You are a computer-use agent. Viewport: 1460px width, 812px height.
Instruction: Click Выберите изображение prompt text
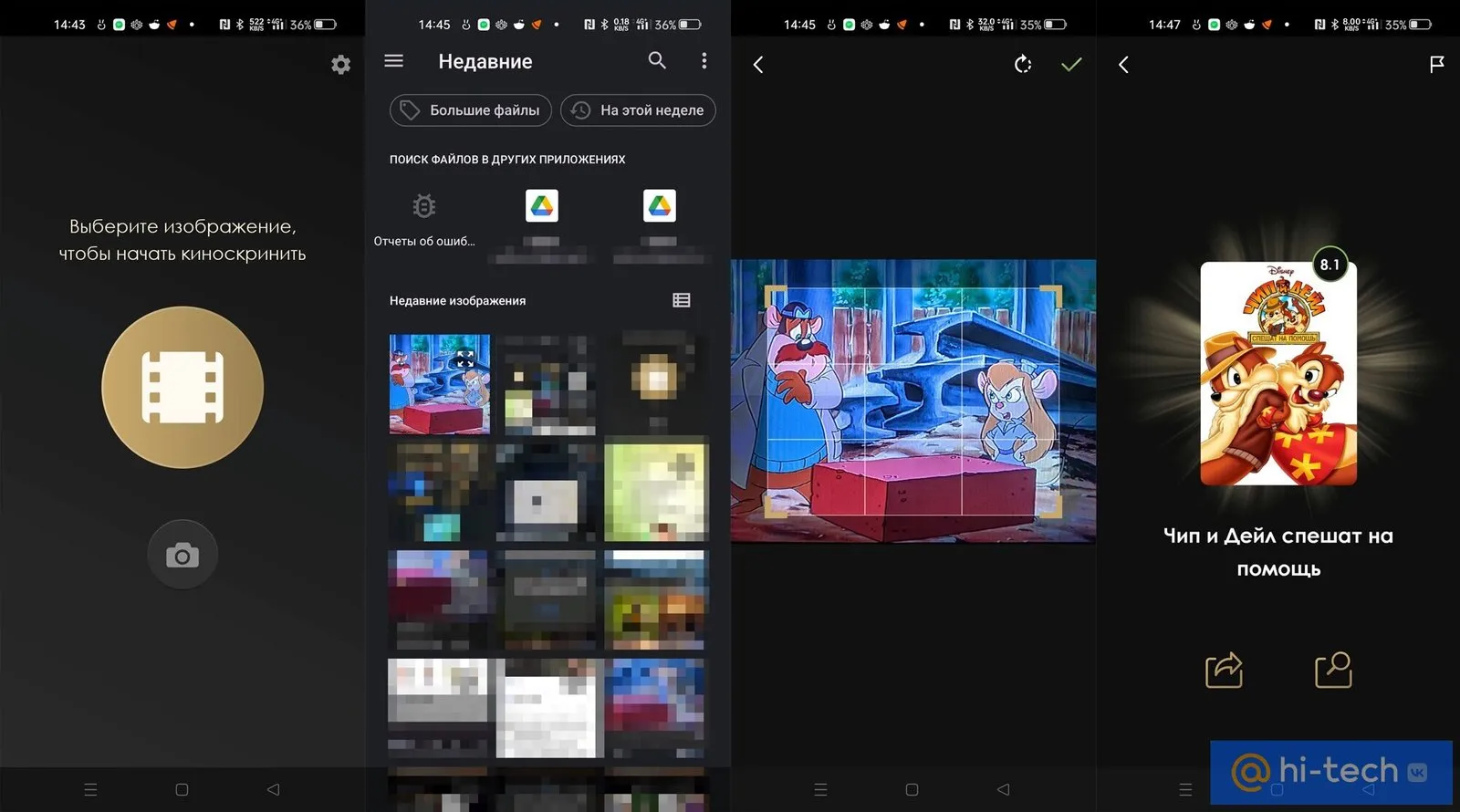pos(182,239)
